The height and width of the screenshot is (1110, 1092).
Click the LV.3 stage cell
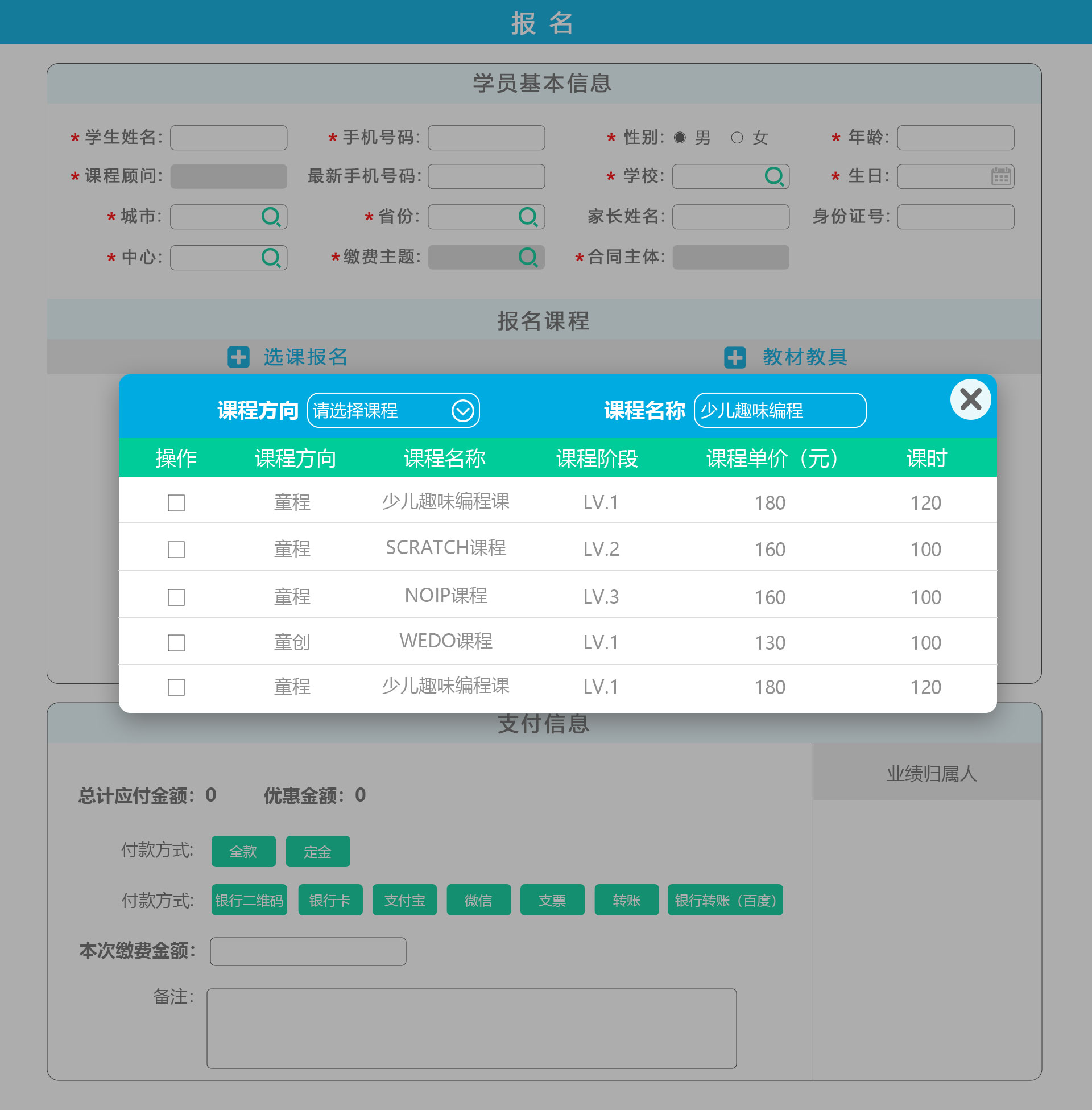click(x=601, y=597)
